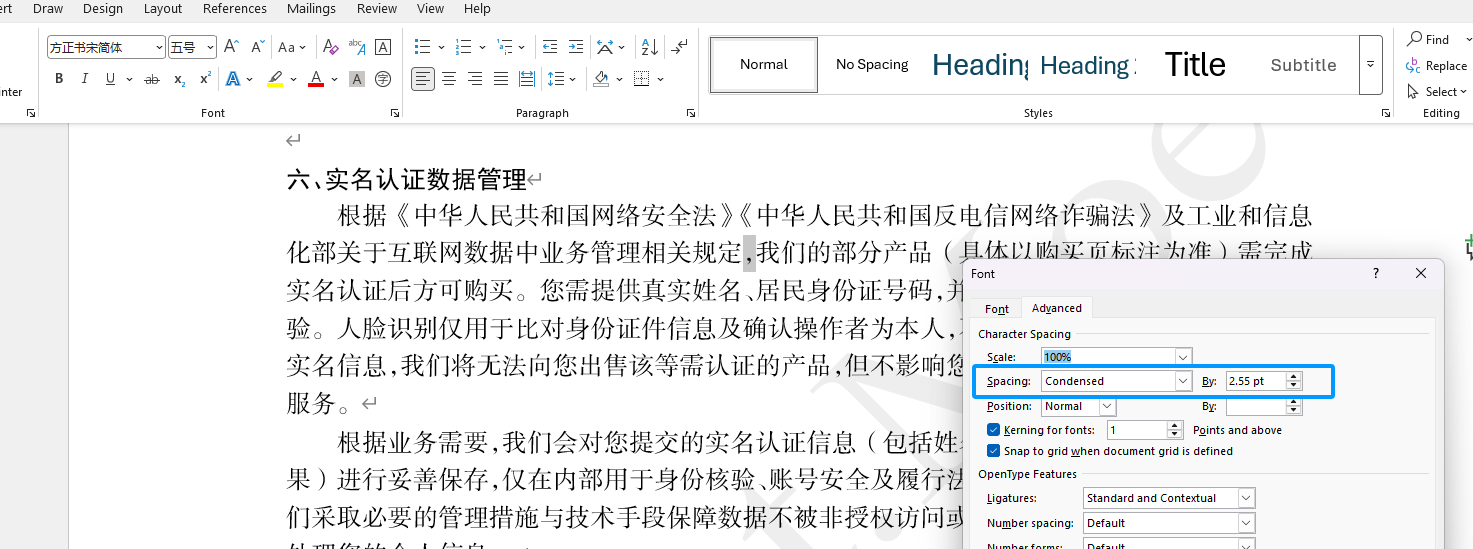Click the Replace button
The image size is (1473, 549).
tap(1436, 65)
